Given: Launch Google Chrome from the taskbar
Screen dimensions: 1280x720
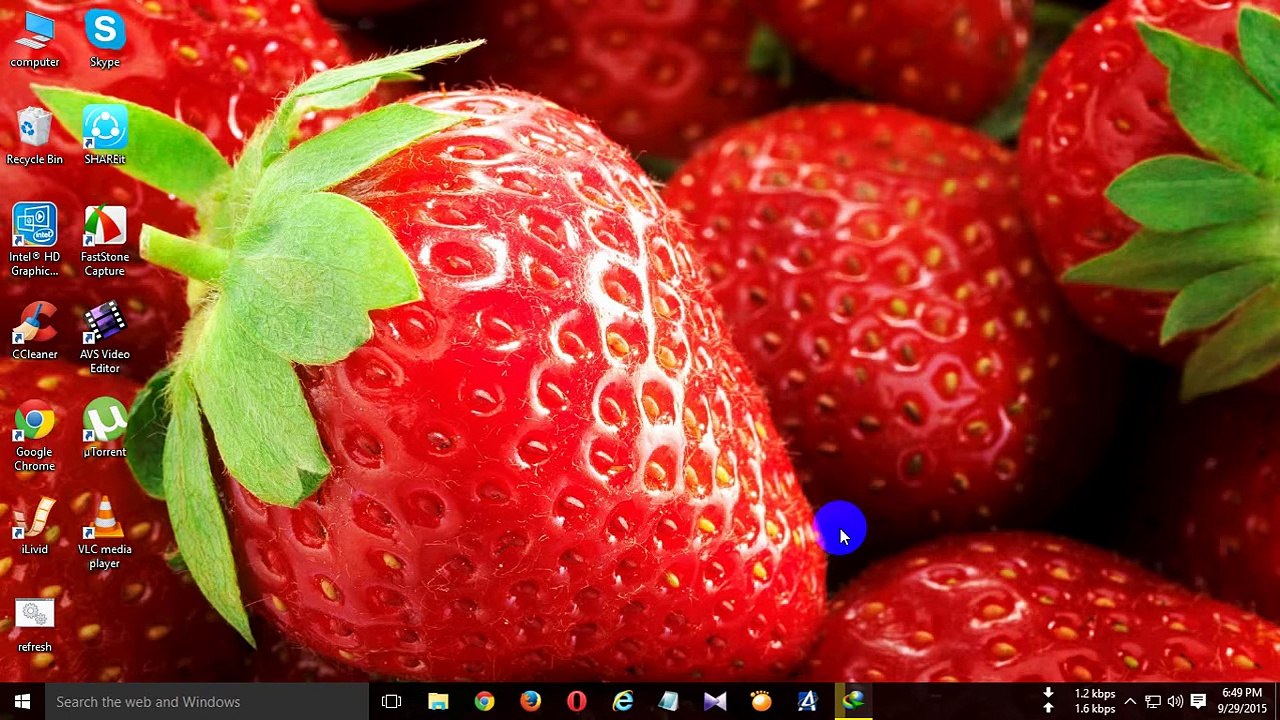Looking at the screenshot, I should coord(484,701).
